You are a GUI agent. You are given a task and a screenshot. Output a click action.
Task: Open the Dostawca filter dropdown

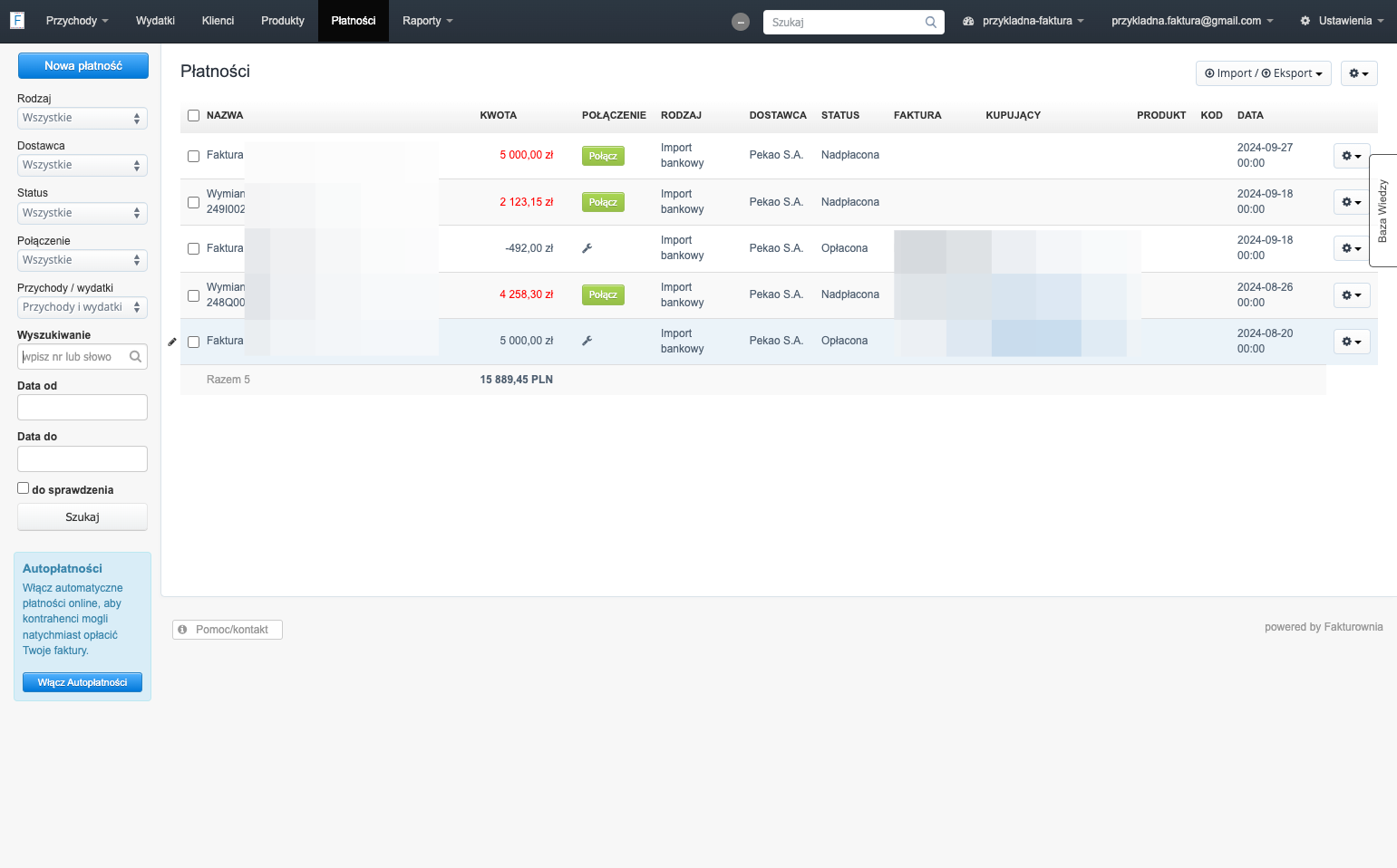coord(82,165)
